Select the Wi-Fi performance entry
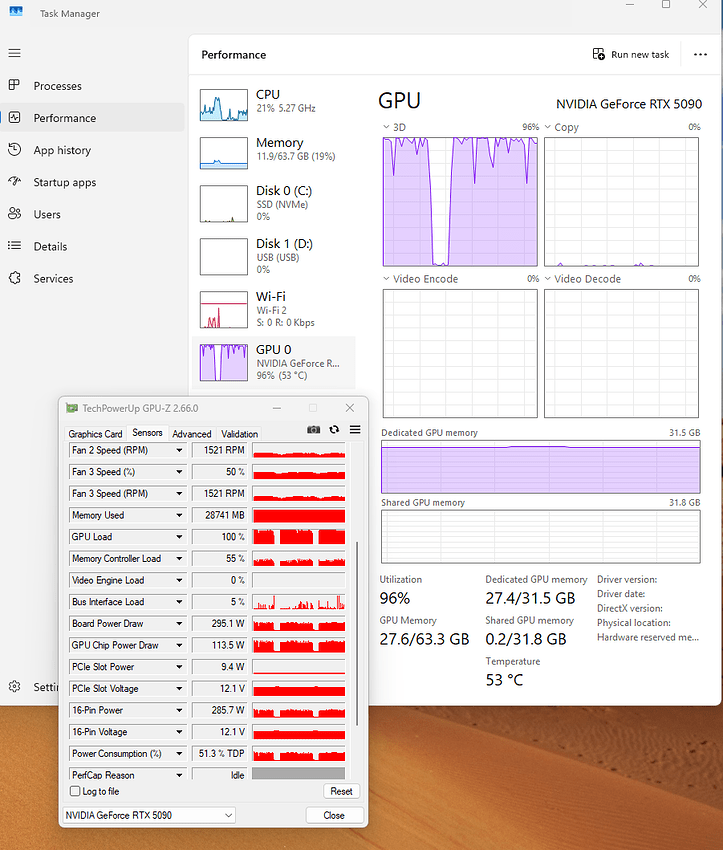723x850 pixels. pos(273,310)
